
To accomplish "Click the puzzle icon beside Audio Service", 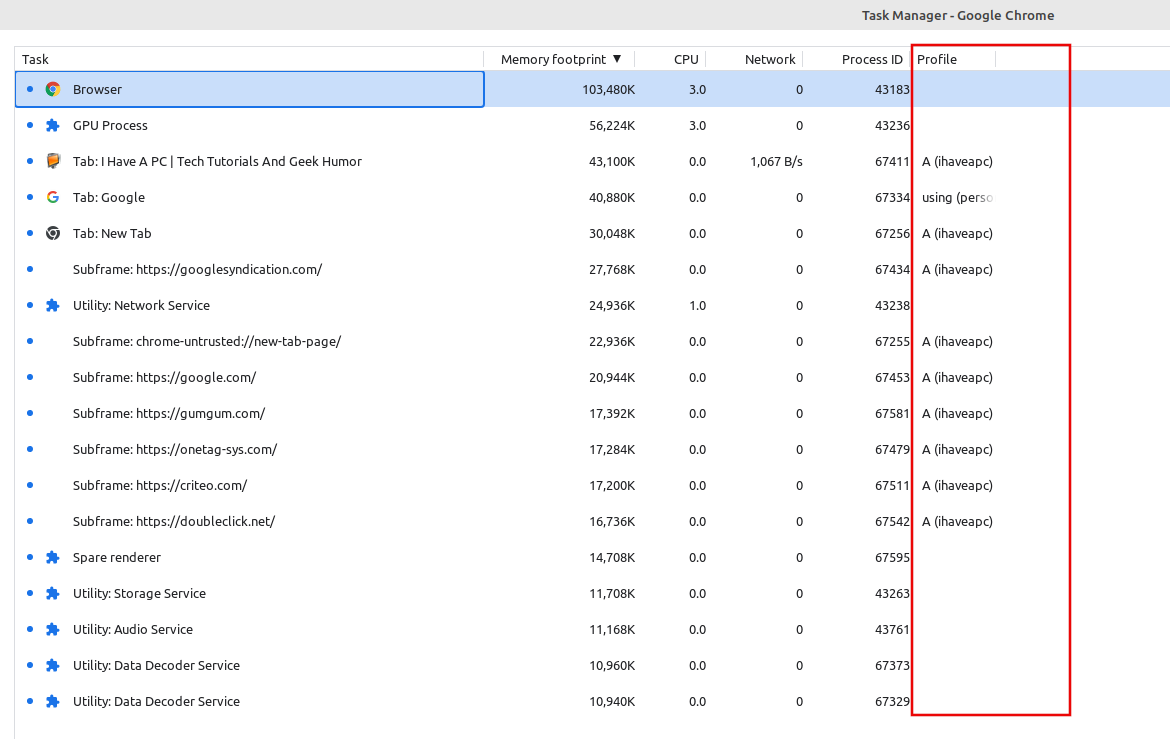I will pyautogui.click(x=53, y=629).
